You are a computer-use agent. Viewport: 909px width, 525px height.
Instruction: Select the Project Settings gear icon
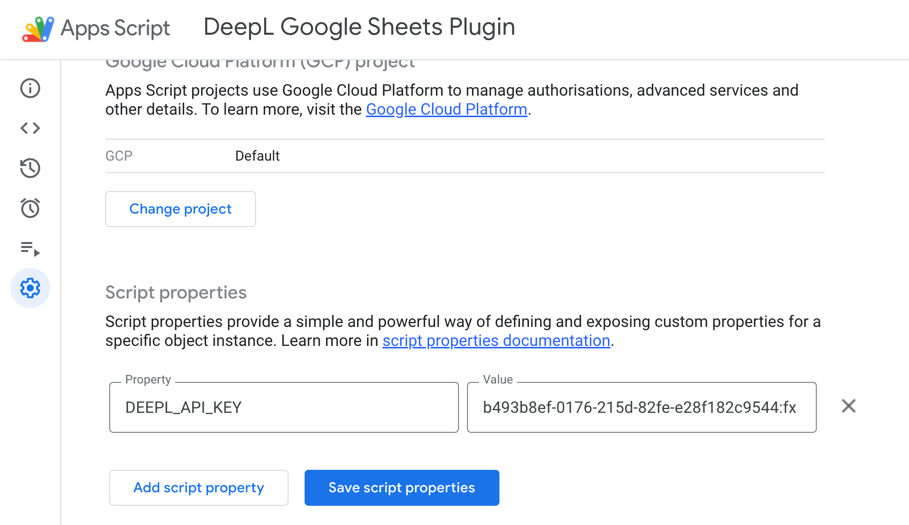click(30, 288)
